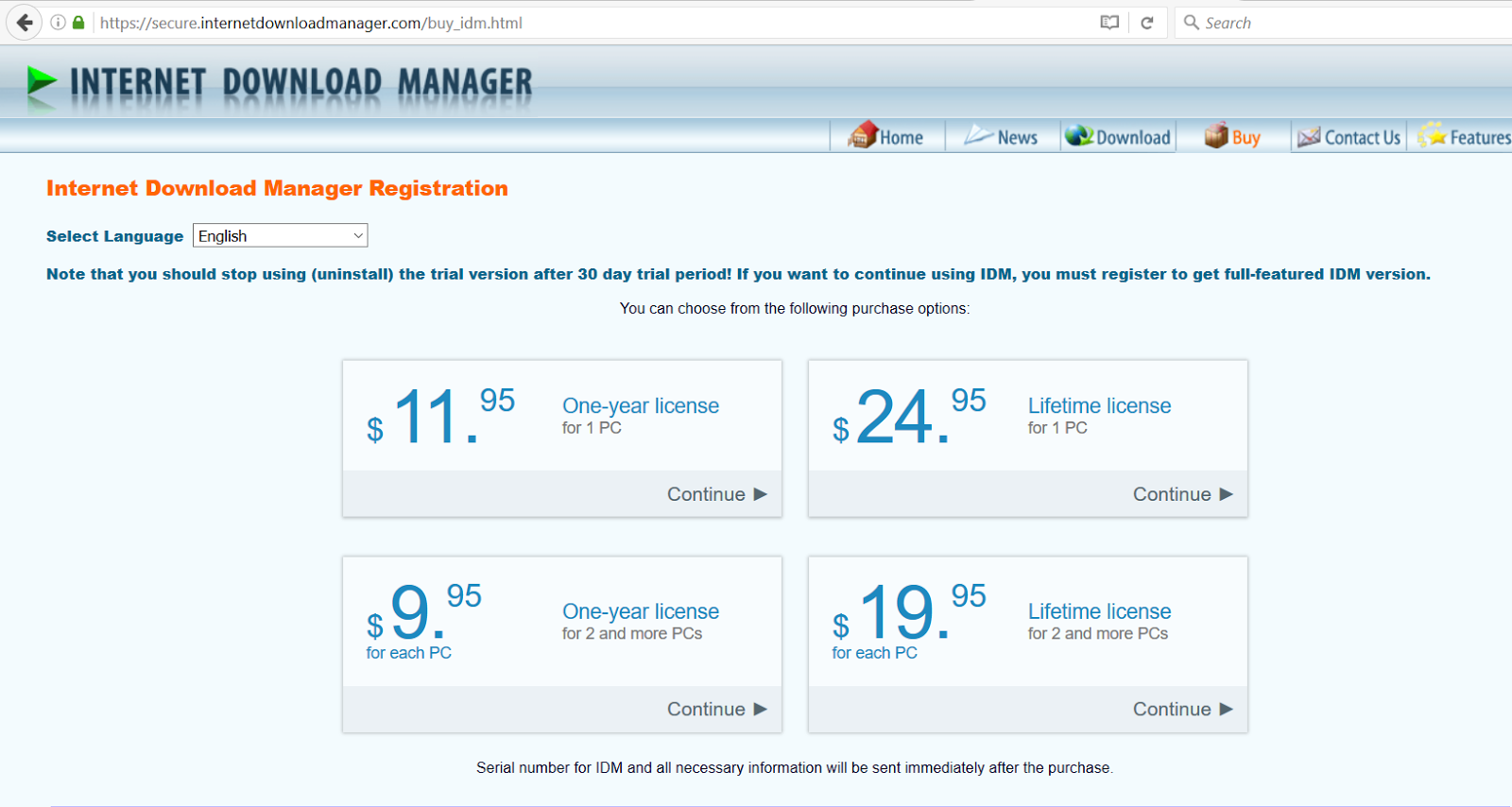The image size is (1512, 807).
Task: Open site information via the info icon
Action: tap(59, 23)
